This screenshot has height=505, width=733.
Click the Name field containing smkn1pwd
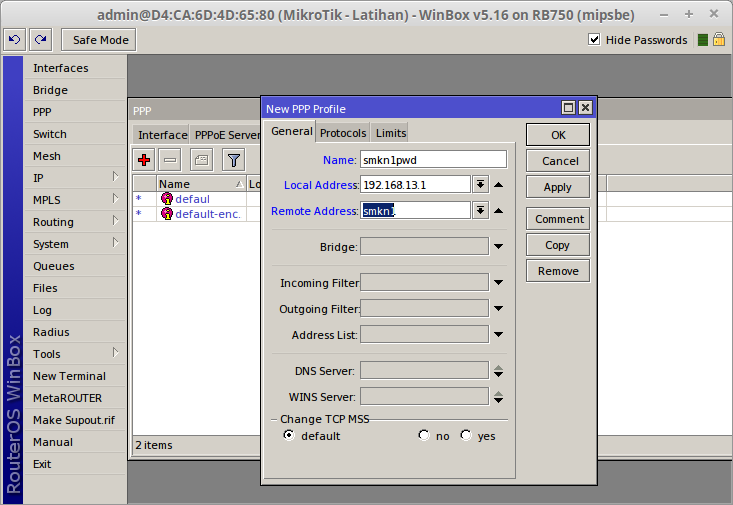tap(433, 159)
